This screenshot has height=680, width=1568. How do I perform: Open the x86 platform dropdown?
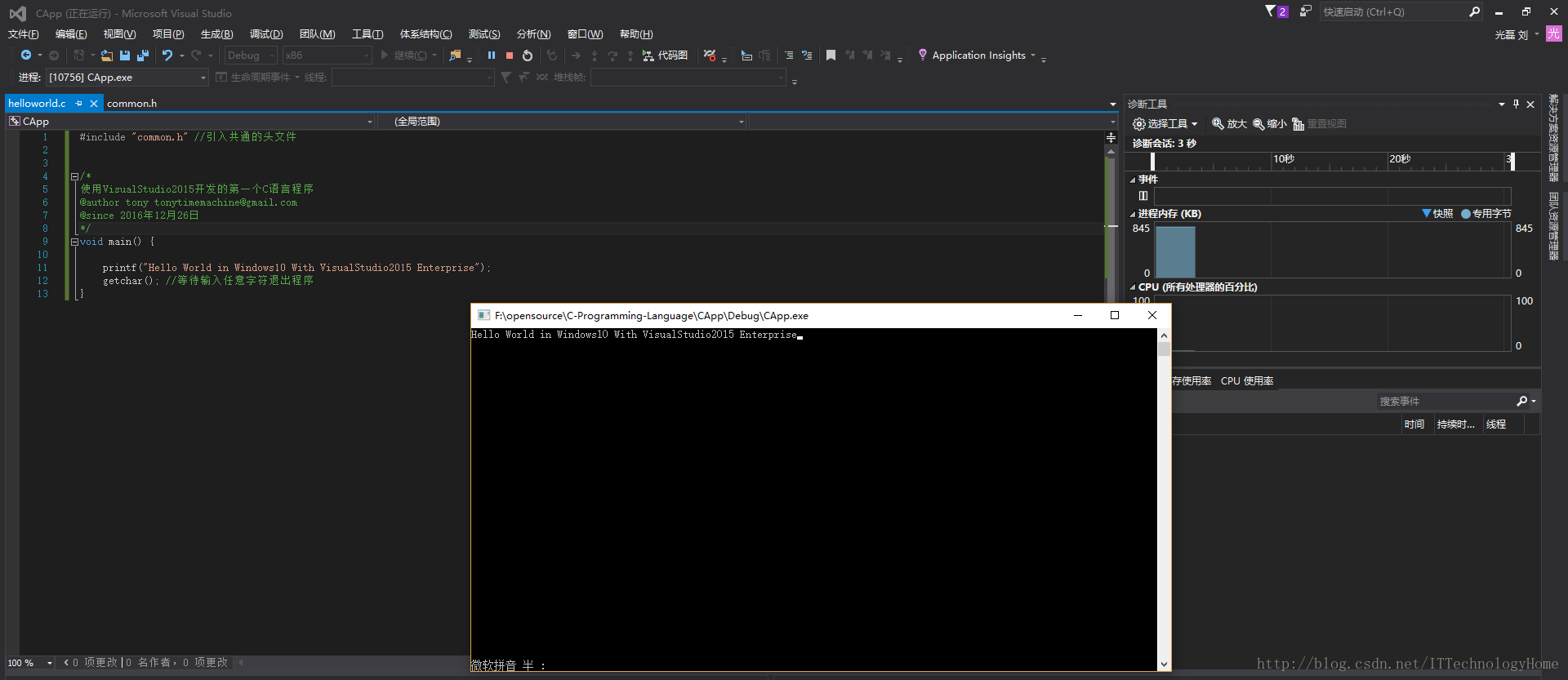click(327, 56)
